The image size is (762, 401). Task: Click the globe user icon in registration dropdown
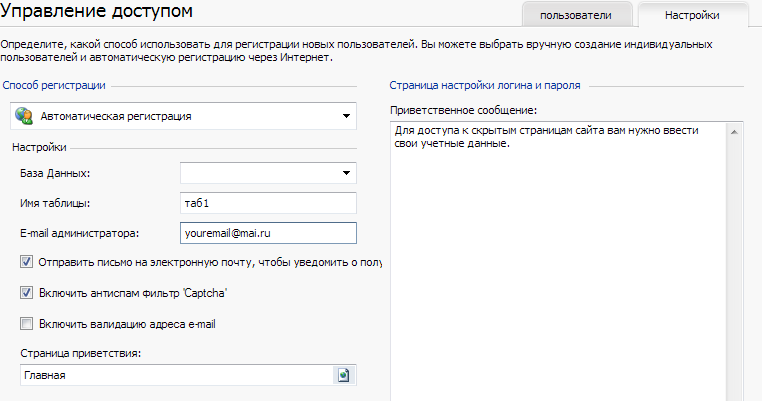[24, 116]
